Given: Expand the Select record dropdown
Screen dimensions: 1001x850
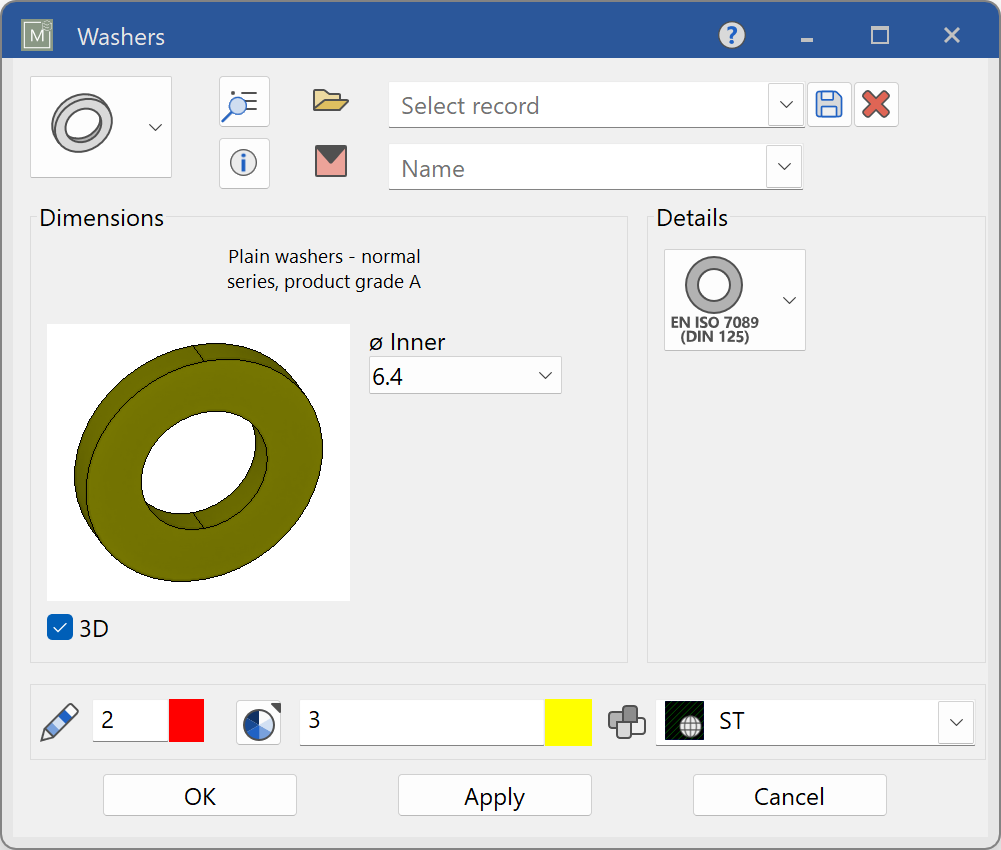Looking at the screenshot, I should (x=786, y=105).
